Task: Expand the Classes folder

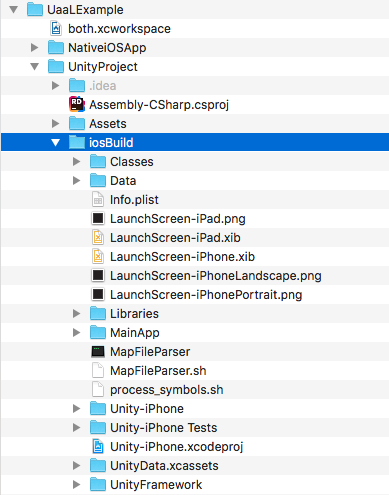Action: tap(76, 162)
